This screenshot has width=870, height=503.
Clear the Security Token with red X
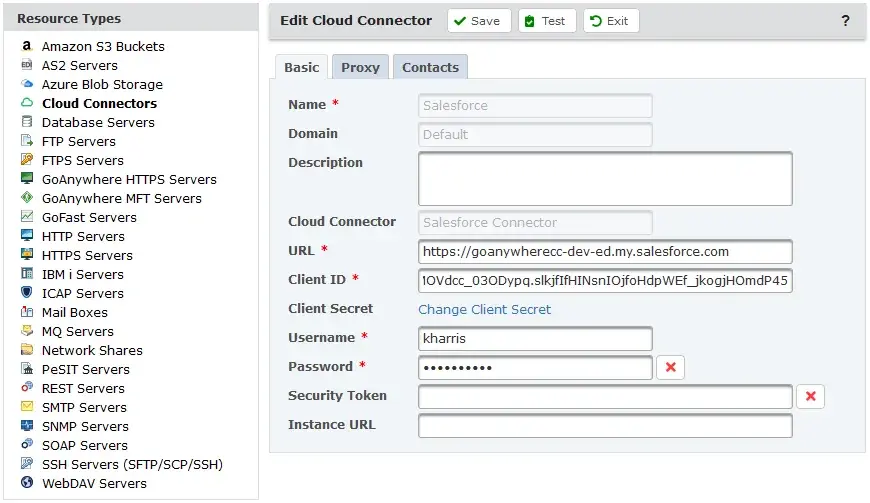point(810,396)
